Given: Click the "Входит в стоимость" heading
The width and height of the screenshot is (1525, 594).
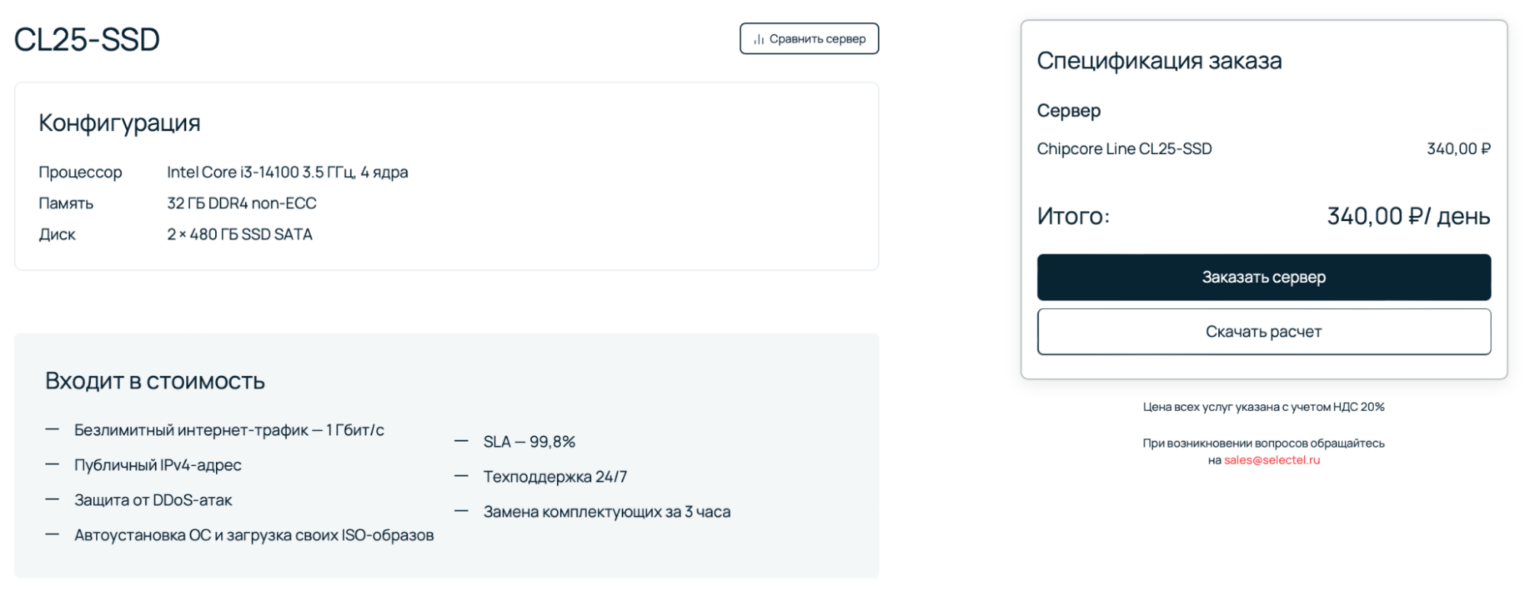Looking at the screenshot, I should coord(155,380).
